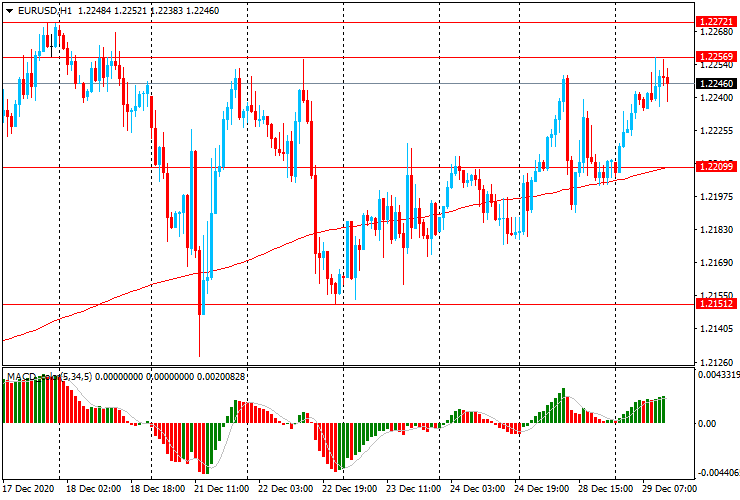Select the 1.22099 red price label
Image resolution: width=740 pixels, height=500 pixels.
tap(717, 166)
